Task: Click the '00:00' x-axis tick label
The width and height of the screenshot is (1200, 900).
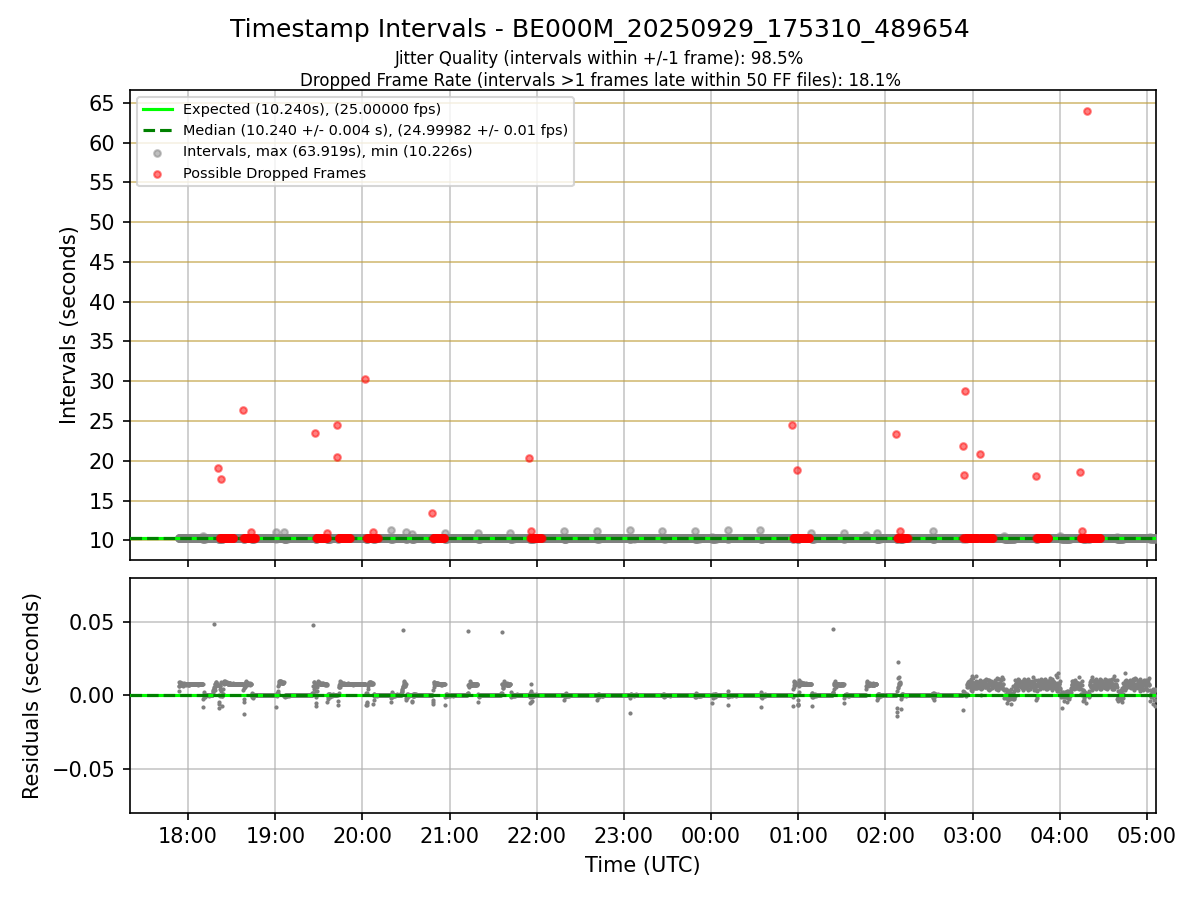Action: pyautogui.click(x=711, y=836)
